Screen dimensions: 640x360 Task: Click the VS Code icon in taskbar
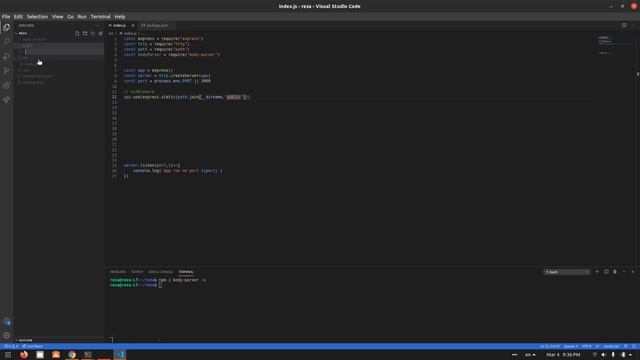click(x=120, y=355)
